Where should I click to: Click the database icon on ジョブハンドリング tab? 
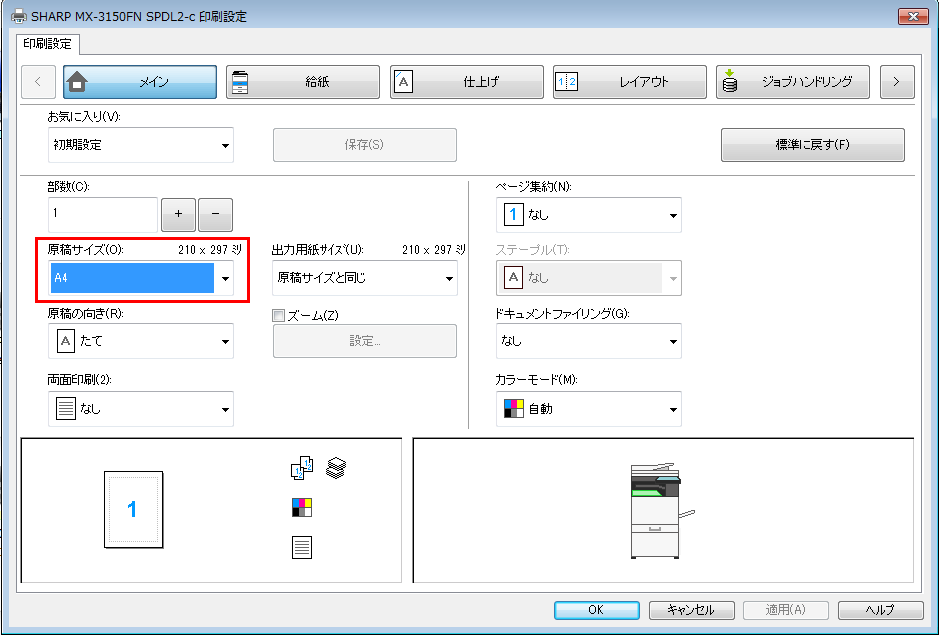tap(729, 81)
